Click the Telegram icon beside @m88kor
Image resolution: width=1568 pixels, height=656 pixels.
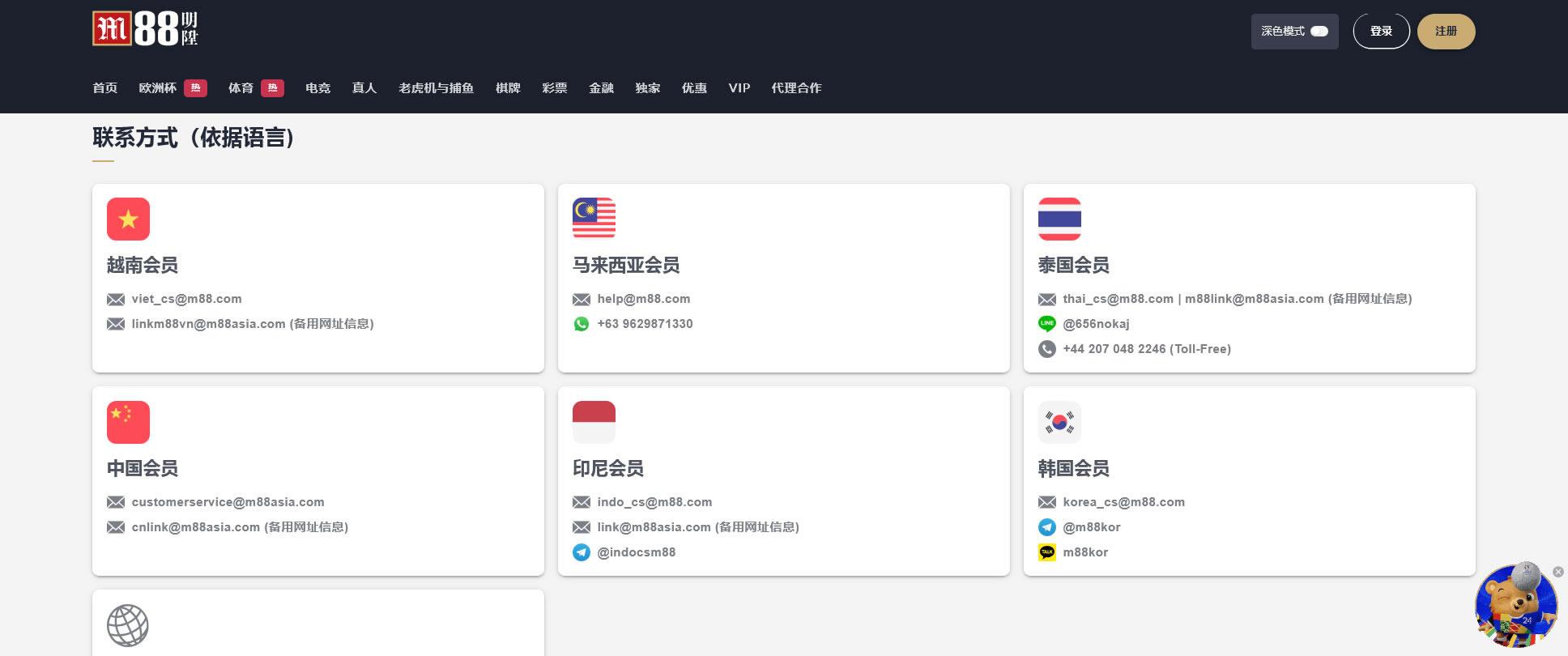[1047, 527]
